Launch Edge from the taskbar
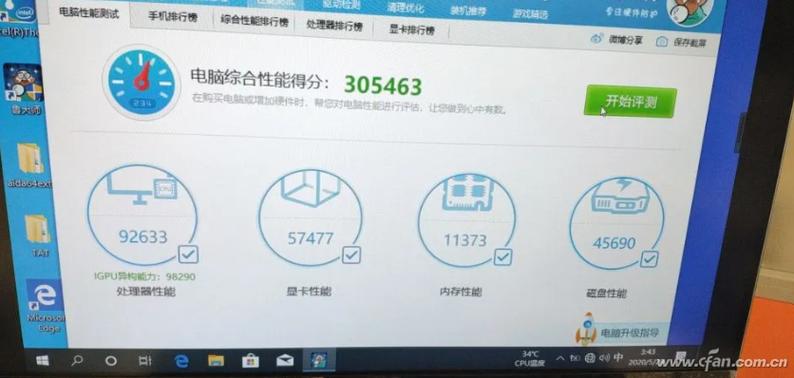This screenshot has height=378, width=794. pos(181,361)
